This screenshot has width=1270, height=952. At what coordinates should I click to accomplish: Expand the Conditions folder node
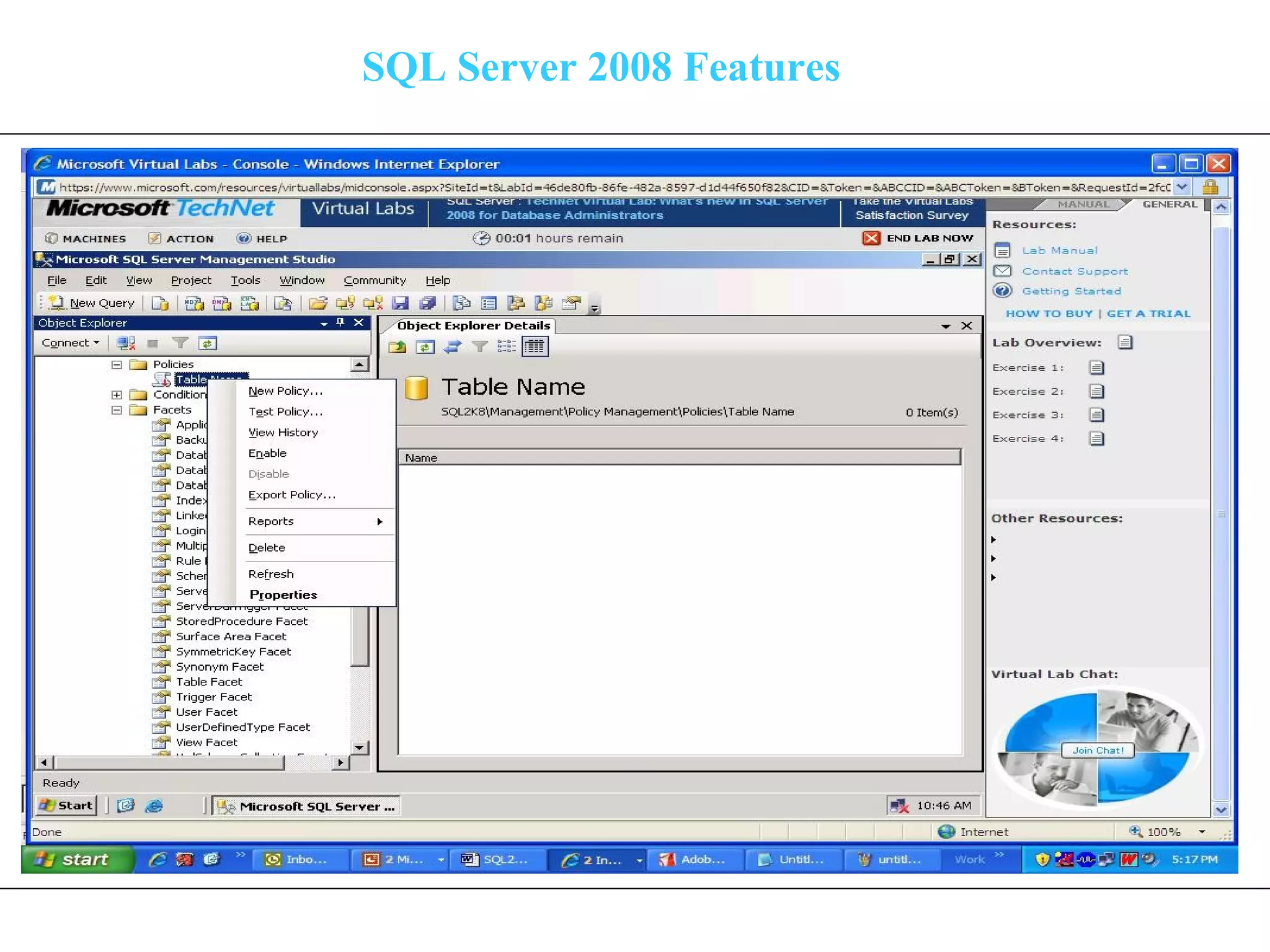(117, 395)
